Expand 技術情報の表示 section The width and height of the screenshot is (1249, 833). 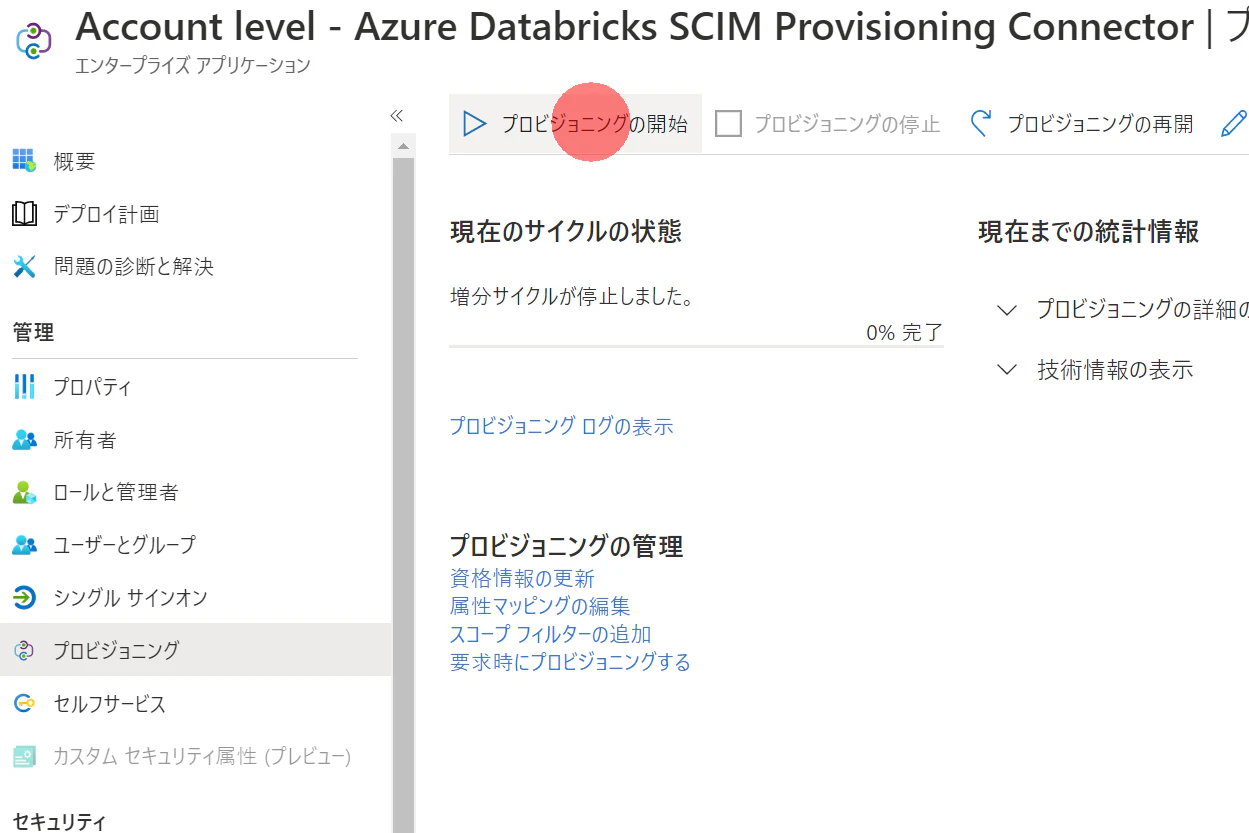coord(1007,370)
